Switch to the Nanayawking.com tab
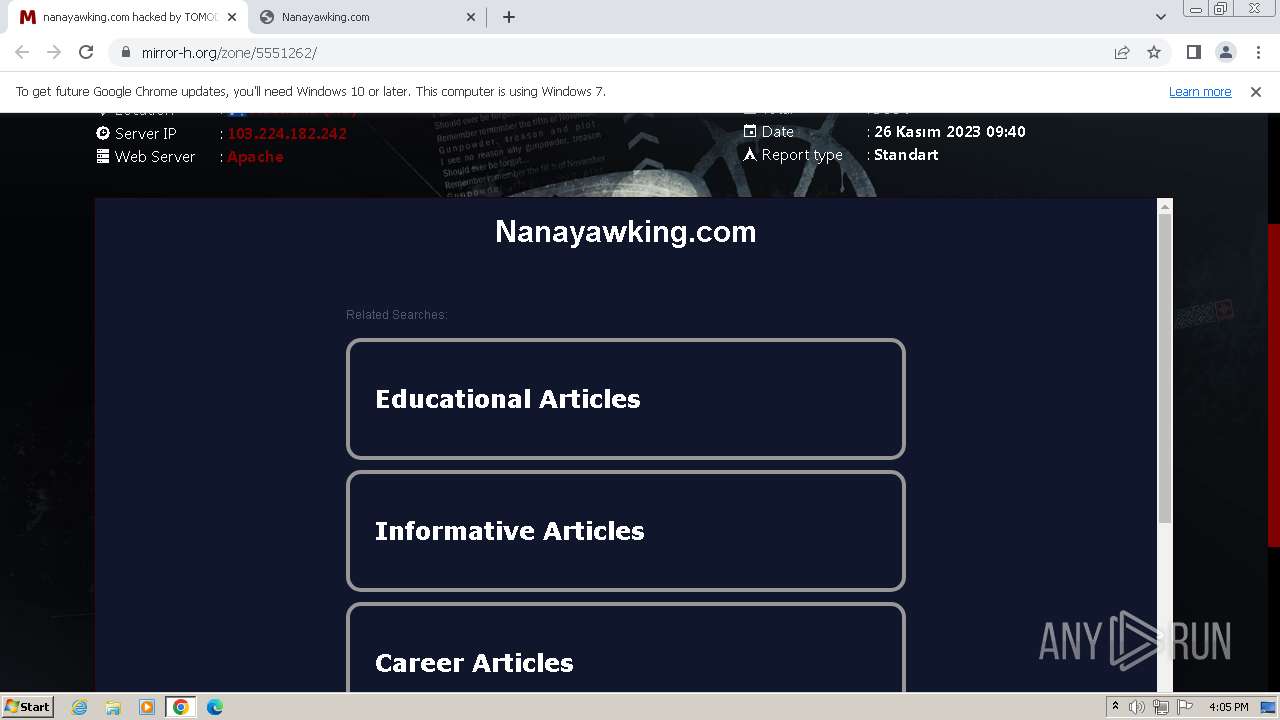Image resolution: width=1280 pixels, height=720 pixels. coord(367,17)
